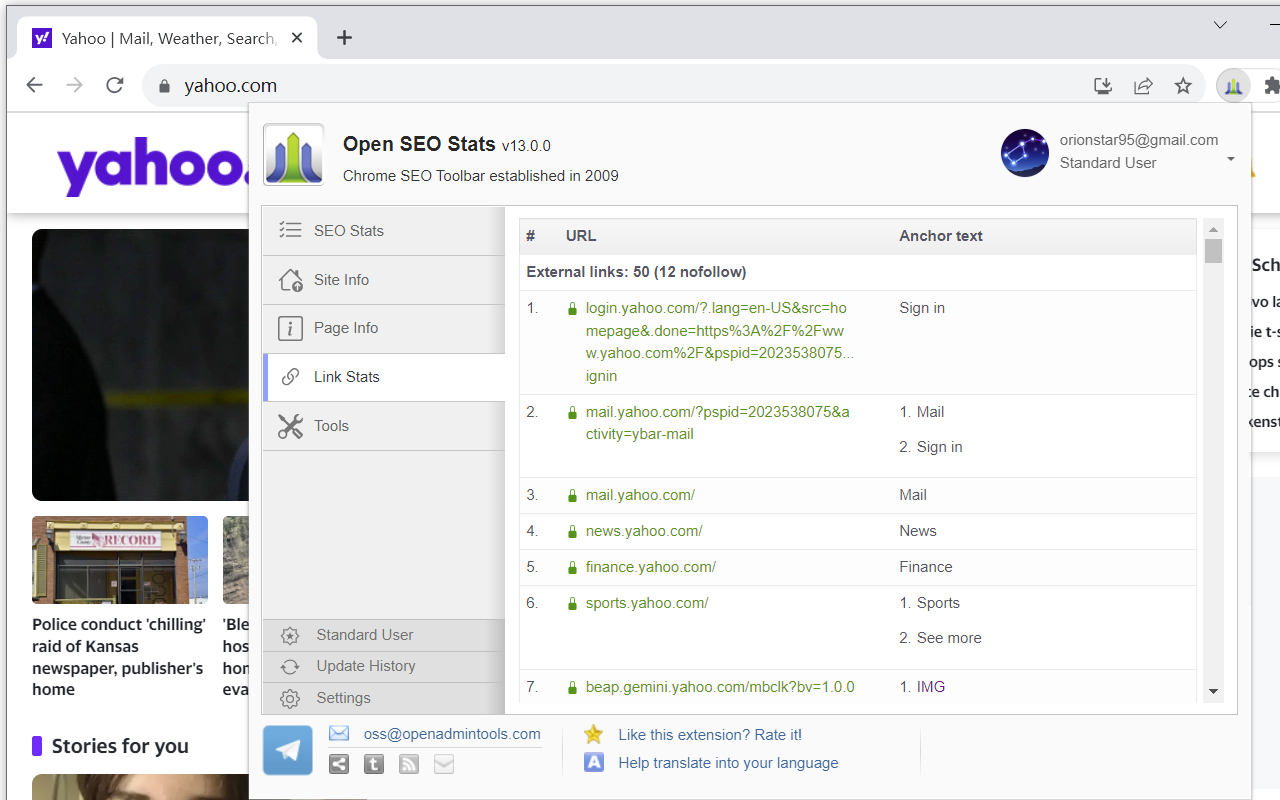Viewport: 1280px width, 800px height.
Task: Open the Settings gear in the sidebar
Action: 343,697
